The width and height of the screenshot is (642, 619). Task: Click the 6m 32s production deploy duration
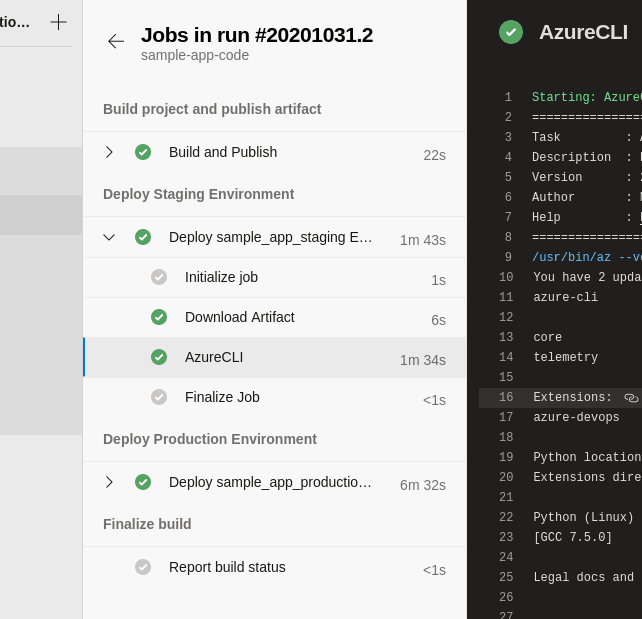[x=423, y=485]
